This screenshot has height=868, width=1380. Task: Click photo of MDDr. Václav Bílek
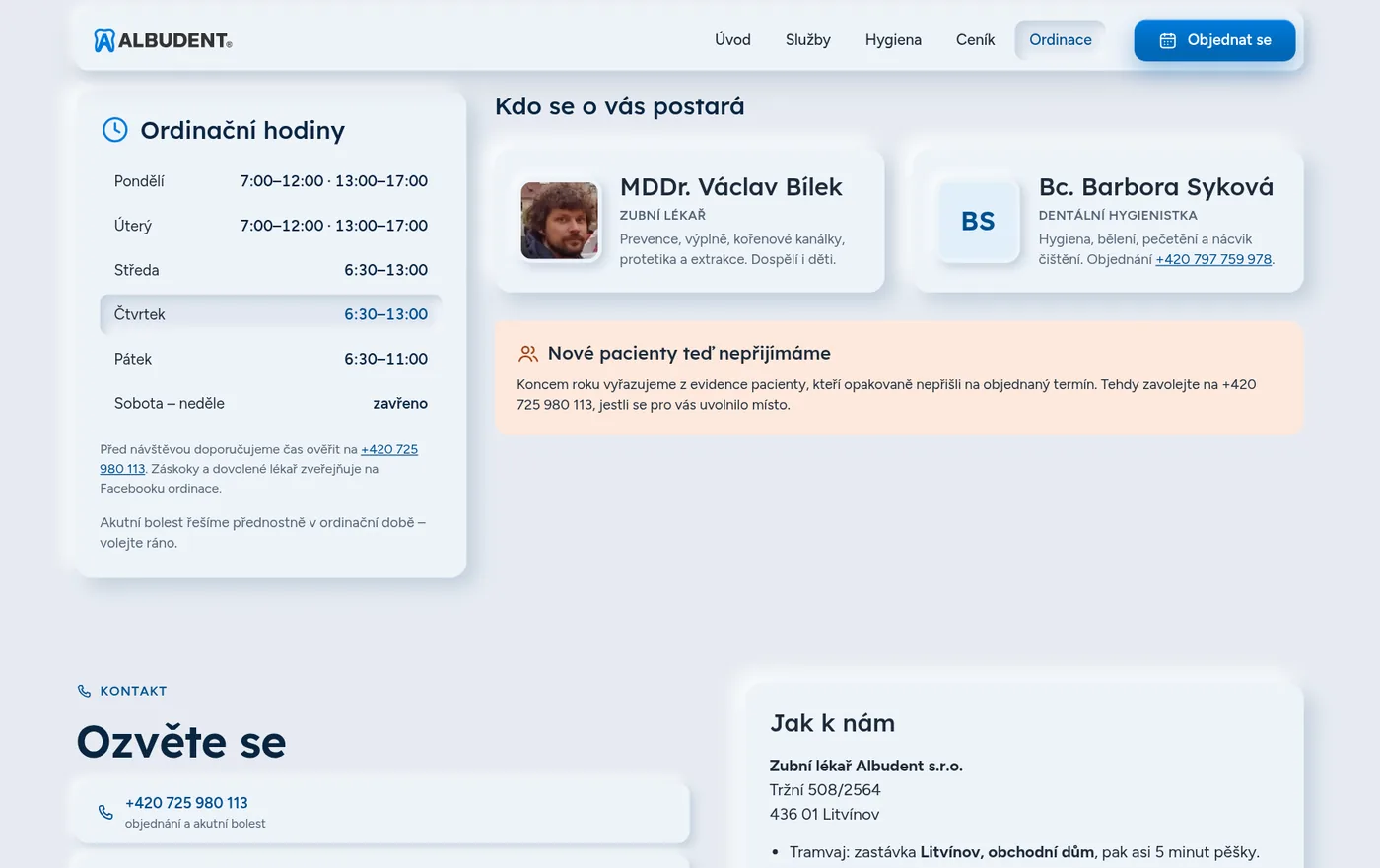[x=559, y=221]
